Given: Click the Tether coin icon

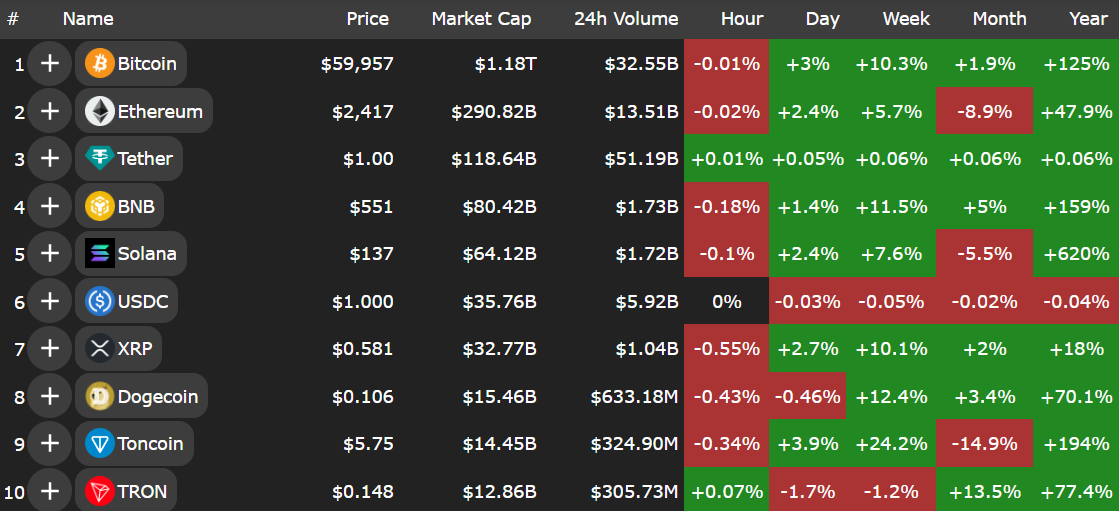Looking at the screenshot, I should click(x=100, y=158).
